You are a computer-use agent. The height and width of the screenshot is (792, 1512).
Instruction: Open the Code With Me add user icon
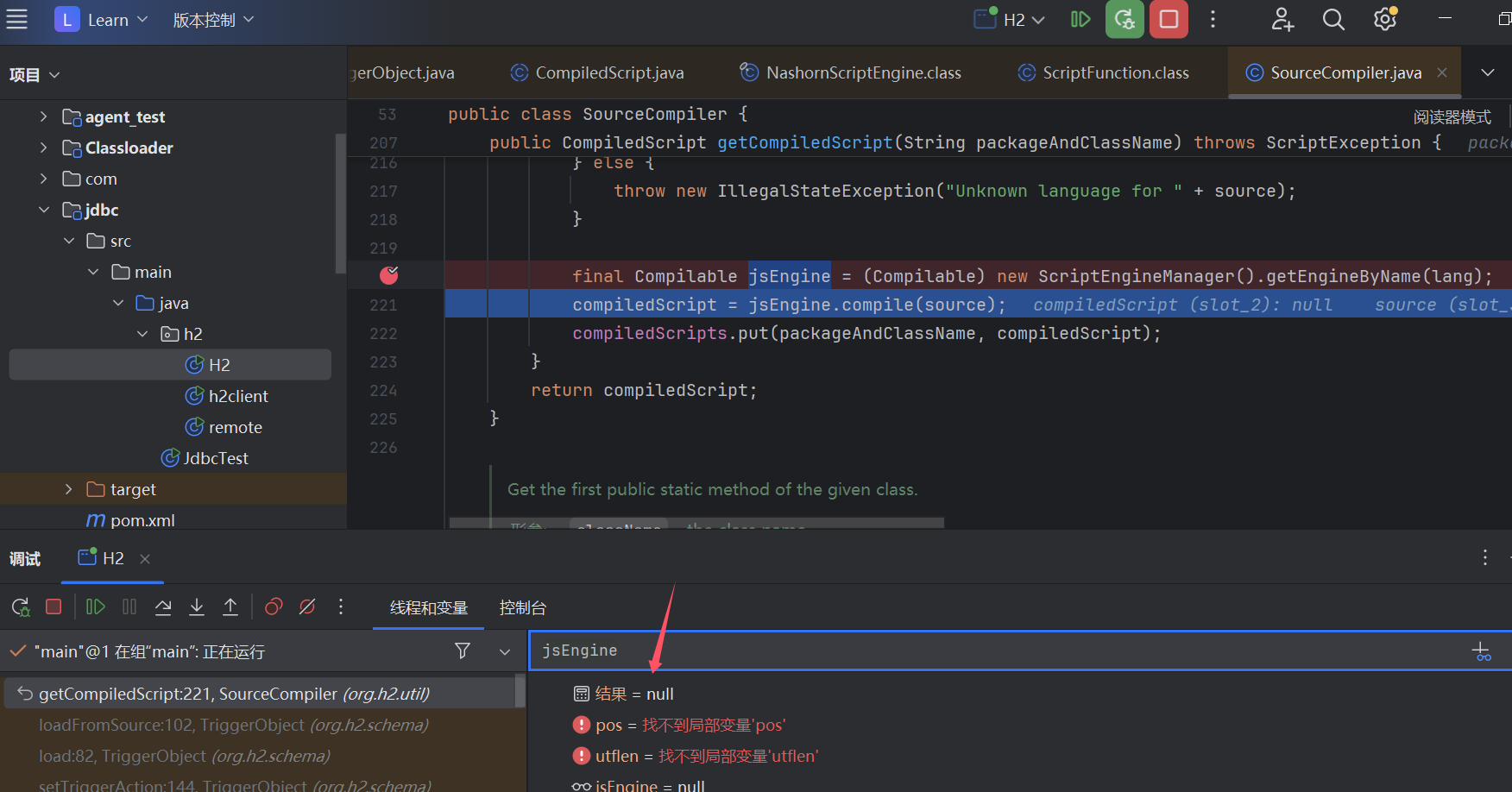tap(1282, 19)
